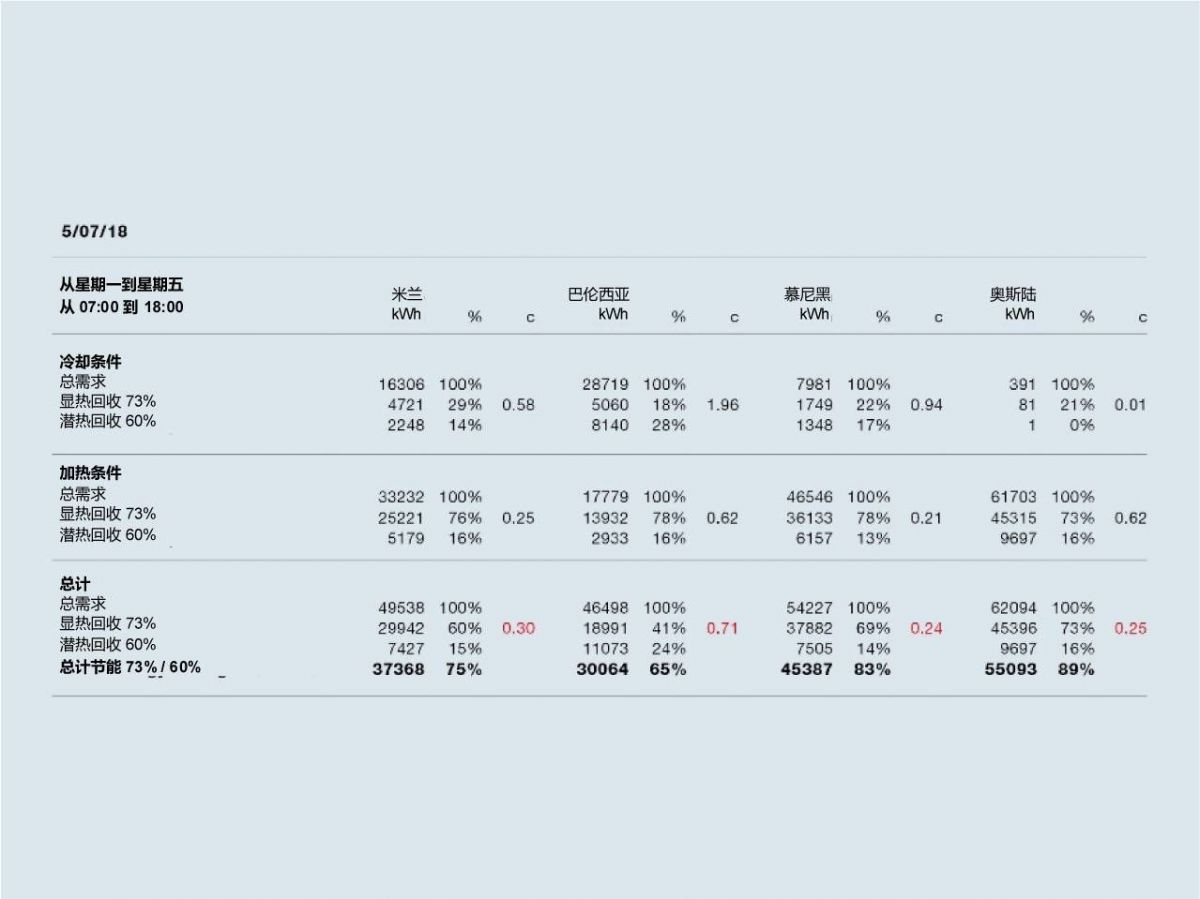The image size is (1200, 899).
Task: Click the red 0.25 value for 奥斯陆
Action: click(1130, 628)
